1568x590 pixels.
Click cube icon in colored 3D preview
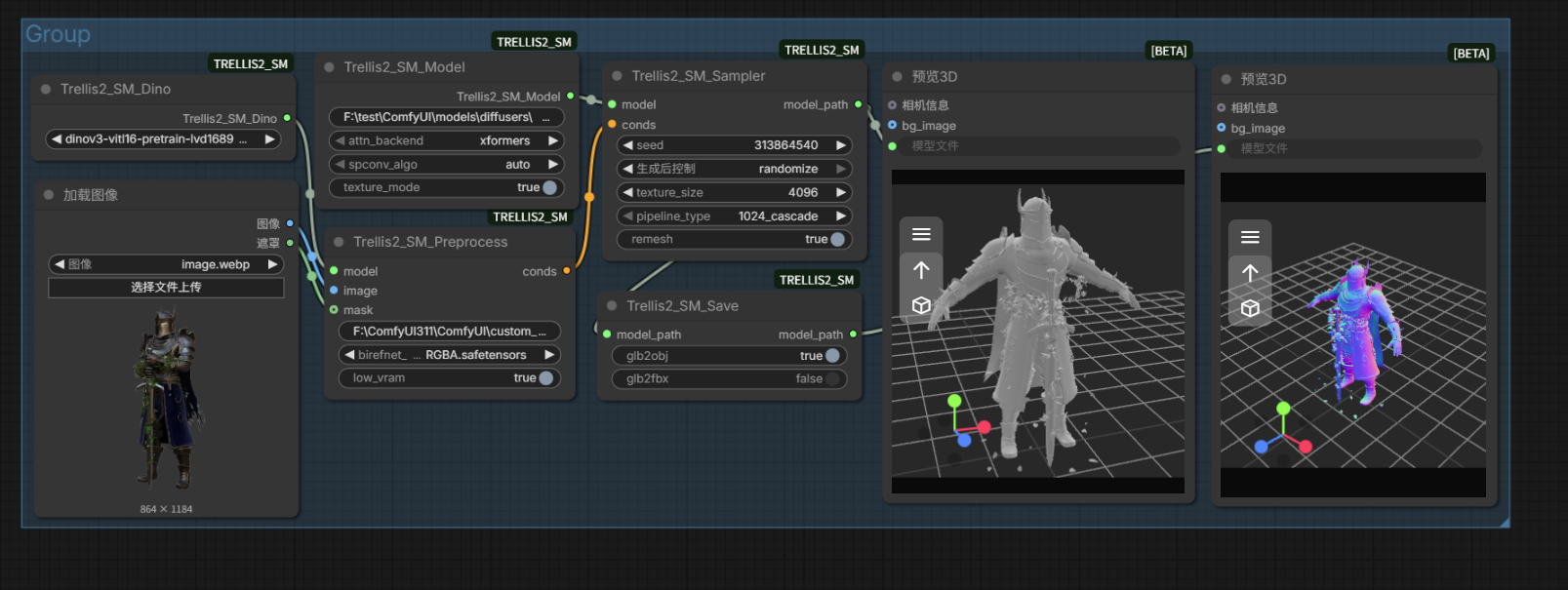1250,308
